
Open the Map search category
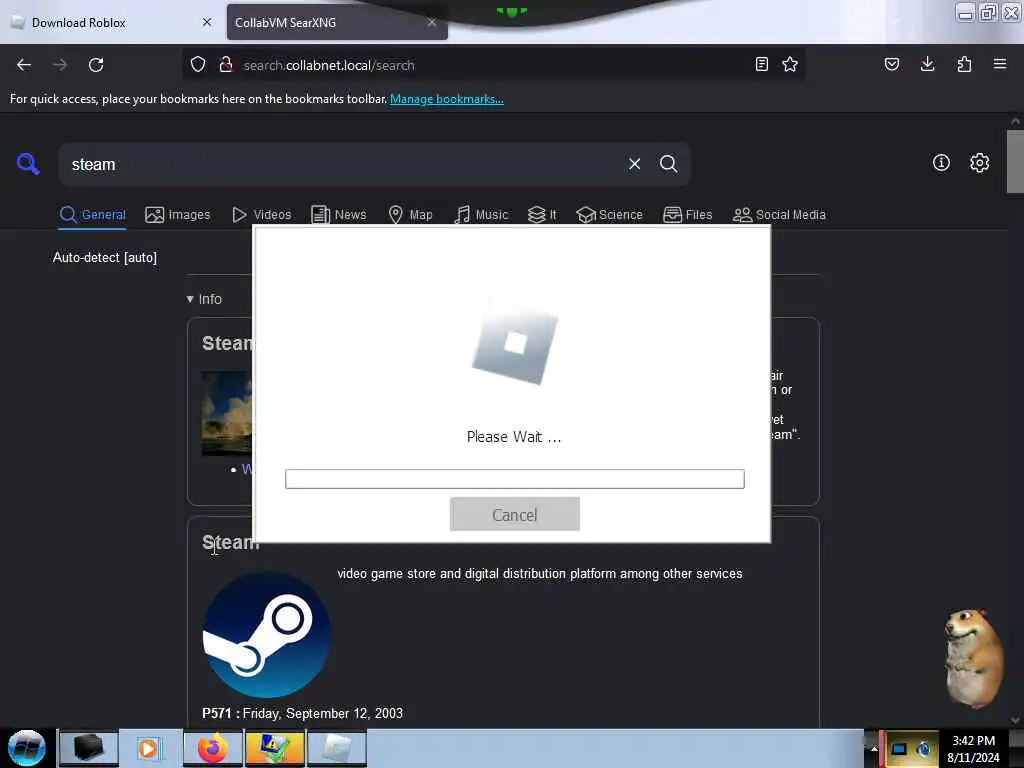coord(410,215)
